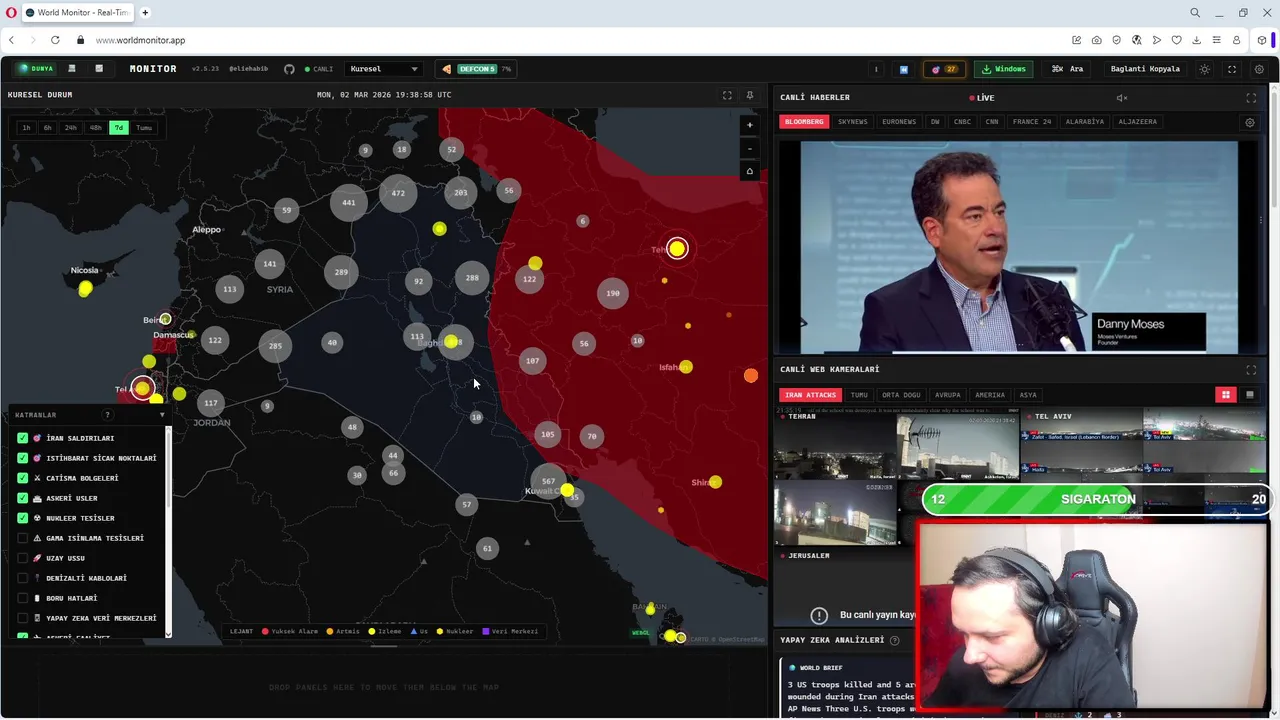Enable Boru Hatlari layer
The width and height of the screenshot is (1280, 720).
click(23, 598)
